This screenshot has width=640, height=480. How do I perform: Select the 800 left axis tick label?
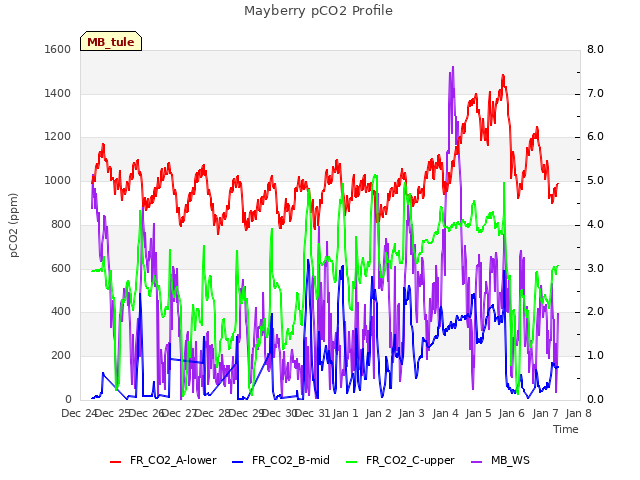coord(61,224)
